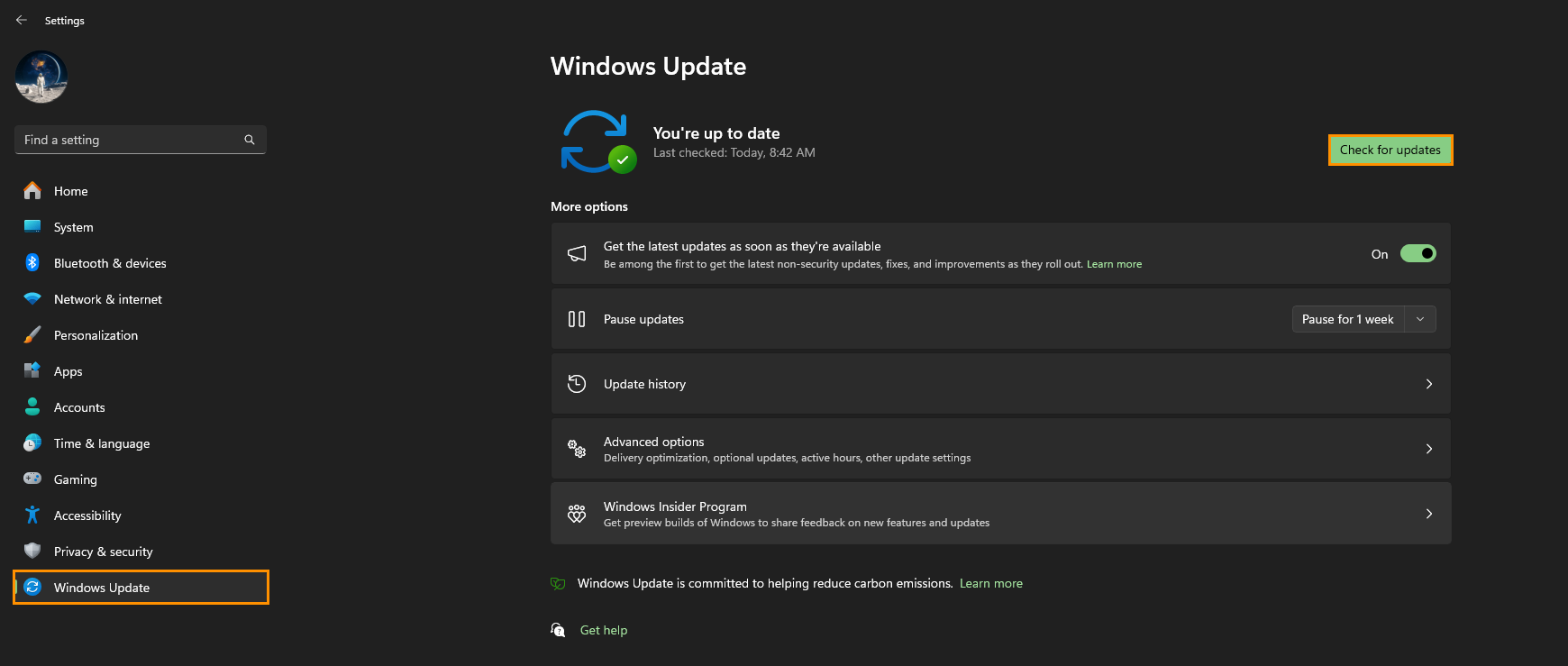Screen dimensions: 1568x666
Task: Open Apps settings
Action: point(141,371)
